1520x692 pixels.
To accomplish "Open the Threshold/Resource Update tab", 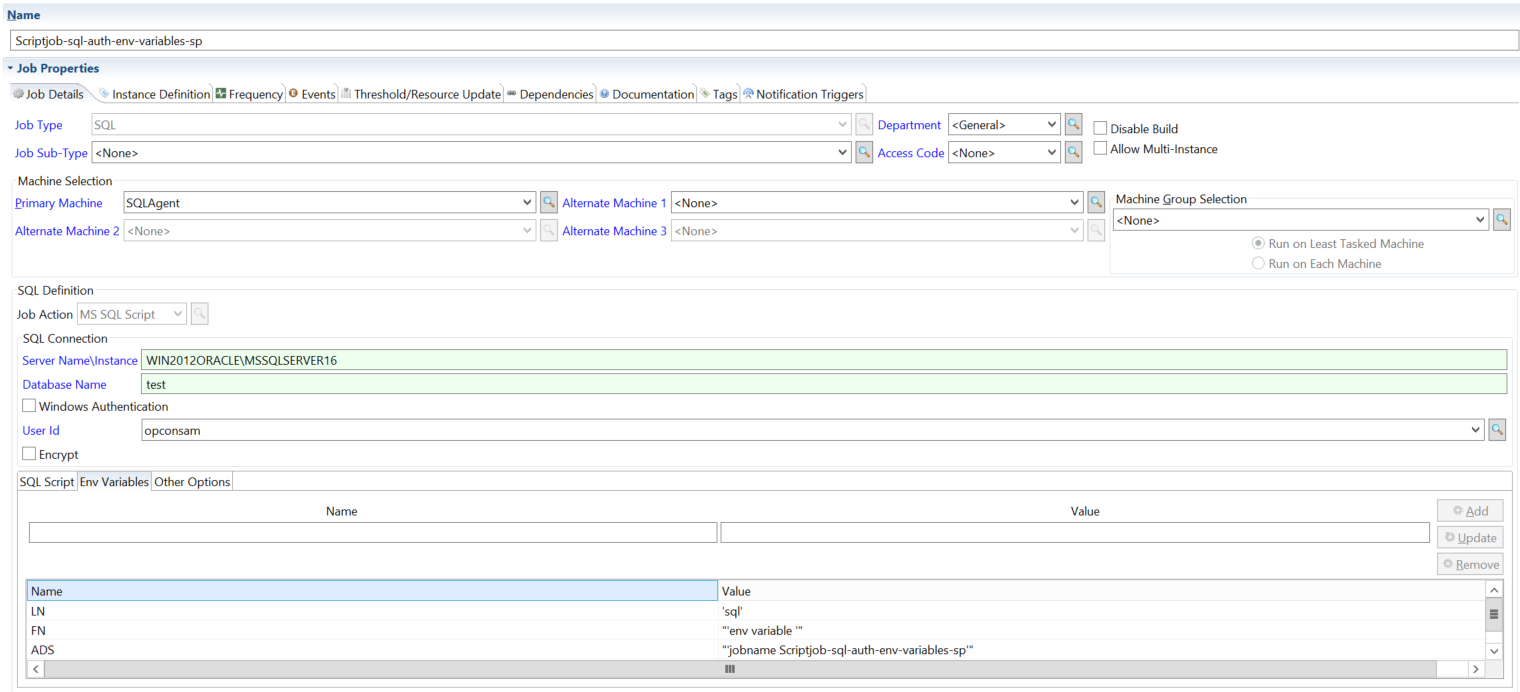I will (421, 94).
